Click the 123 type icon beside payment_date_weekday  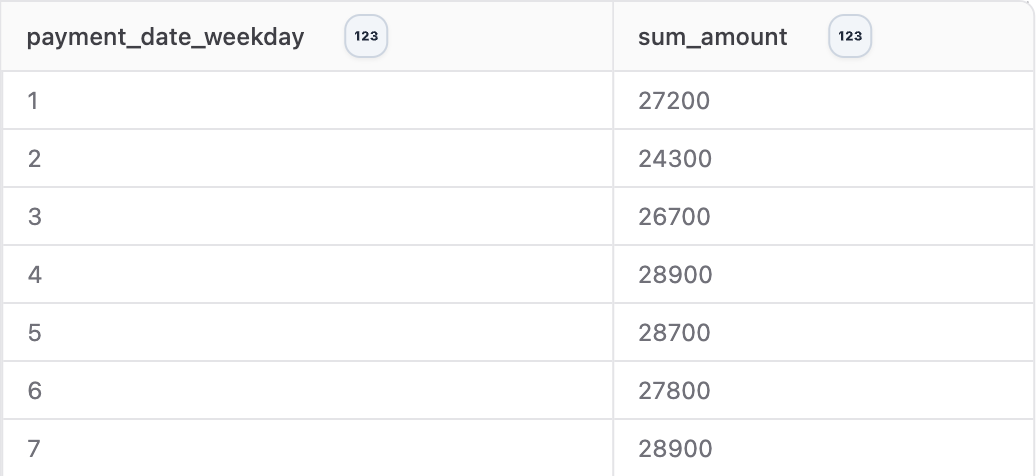click(x=366, y=36)
